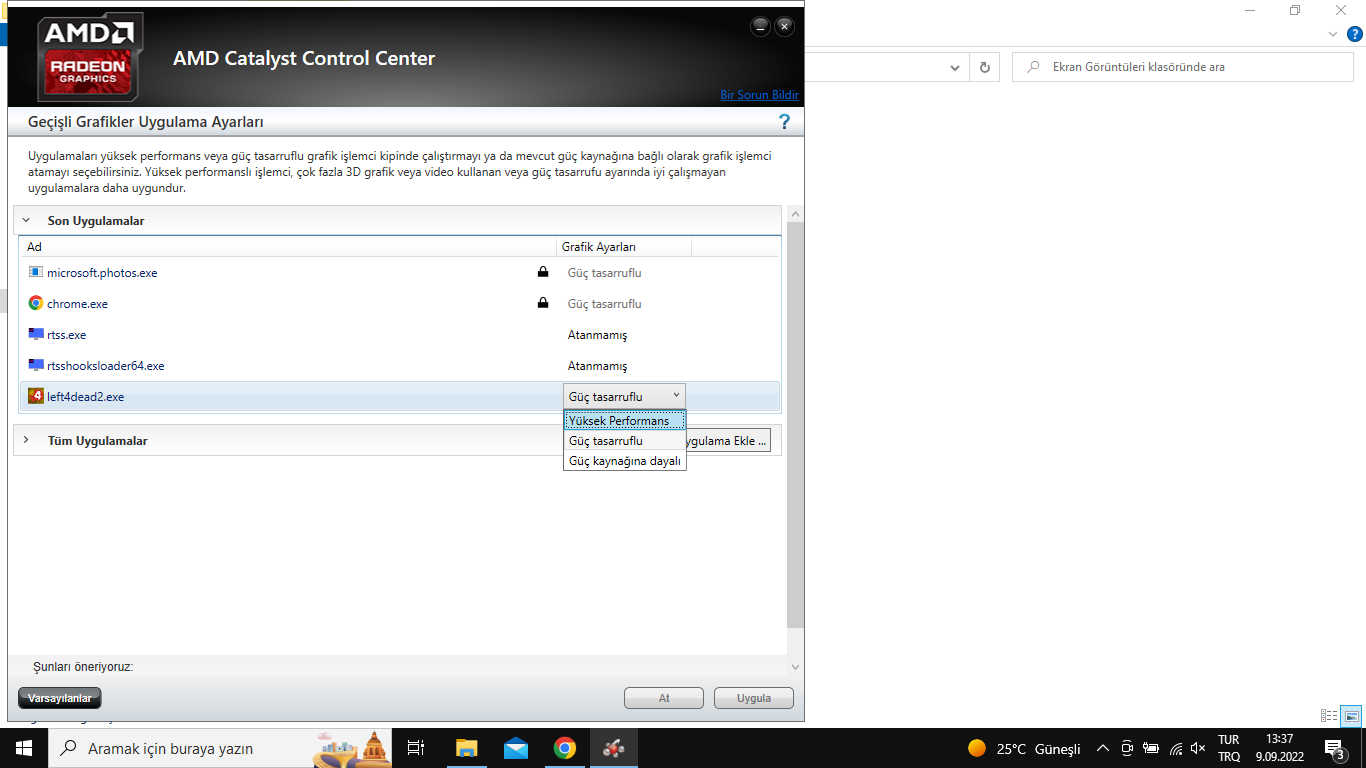1366x768 pixels.
Task: Click Atanmamış value for rtss.exe
Action: pos(598,335)
